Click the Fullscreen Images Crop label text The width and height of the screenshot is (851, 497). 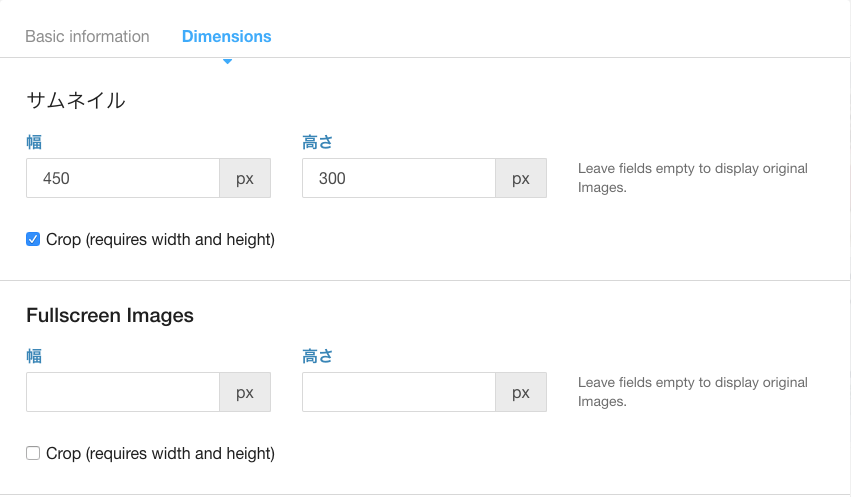point(161,453)
